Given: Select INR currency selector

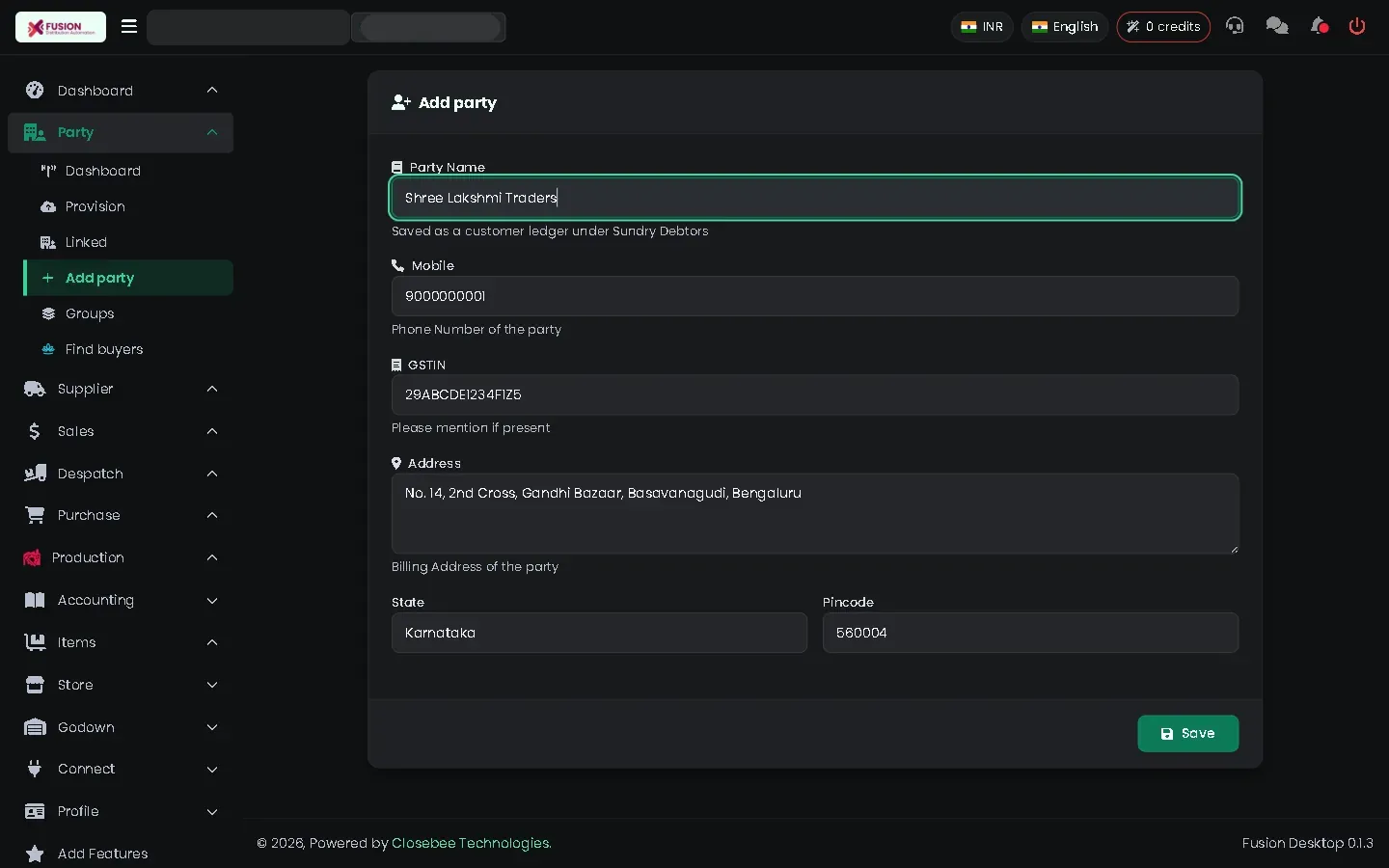Looking at the screenshot, I should [982, 27].
